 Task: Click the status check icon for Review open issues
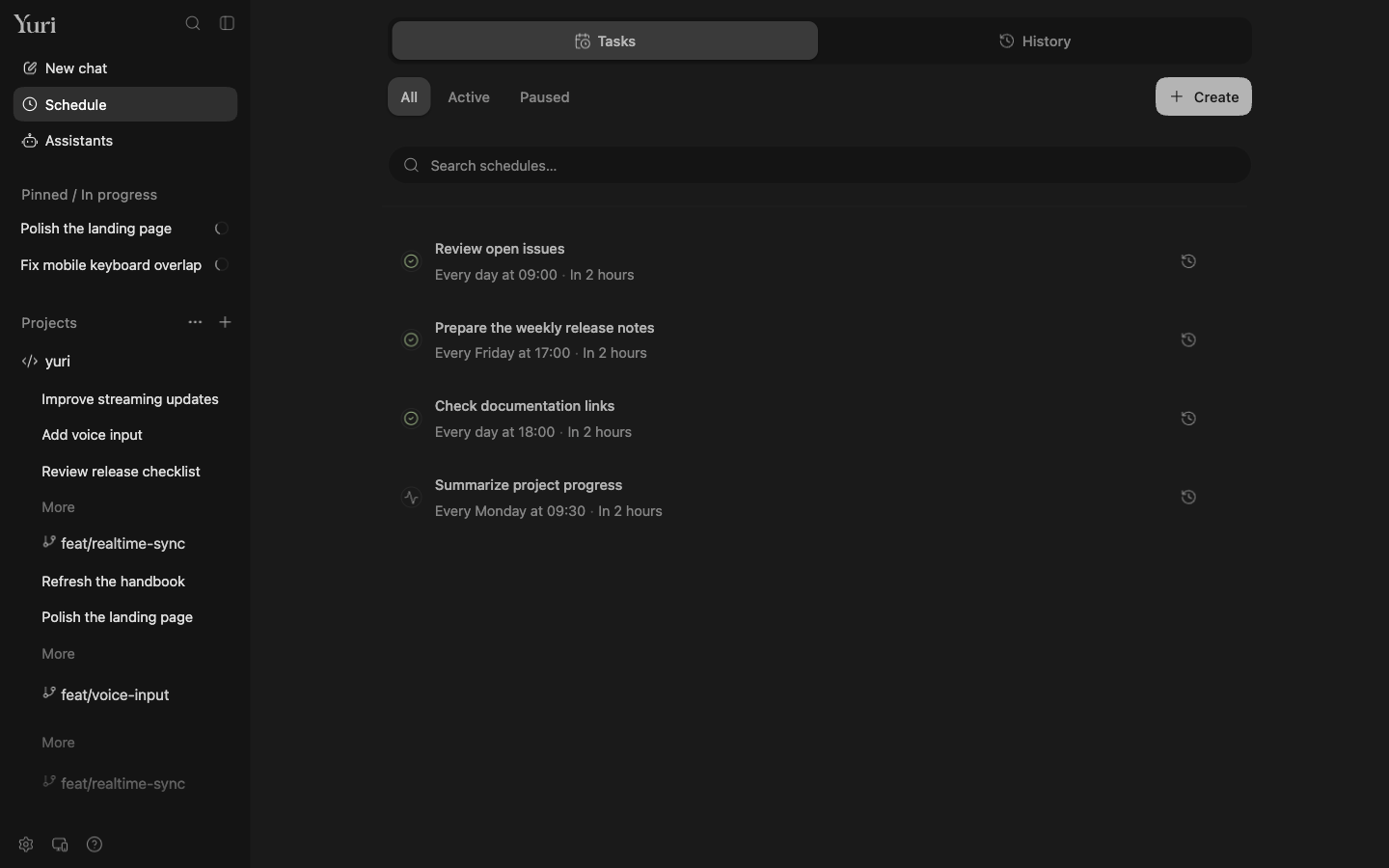pos(411,261)
